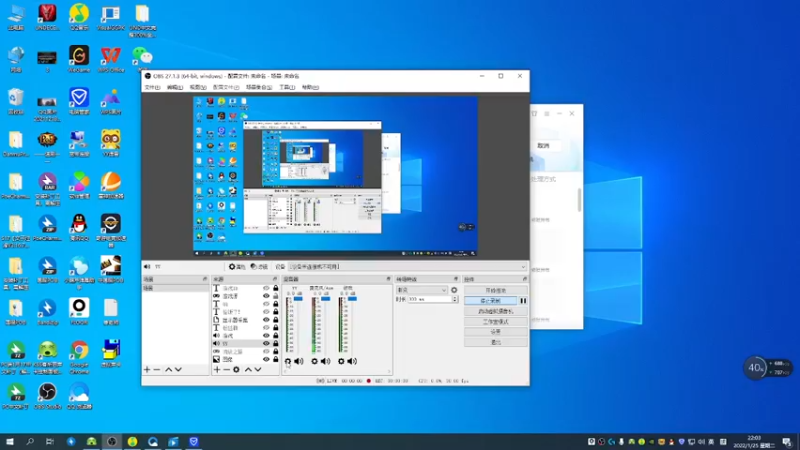Pop out the Audio Mixer dock
Viewport: 800px width, 450px height.
pos(388,279)
